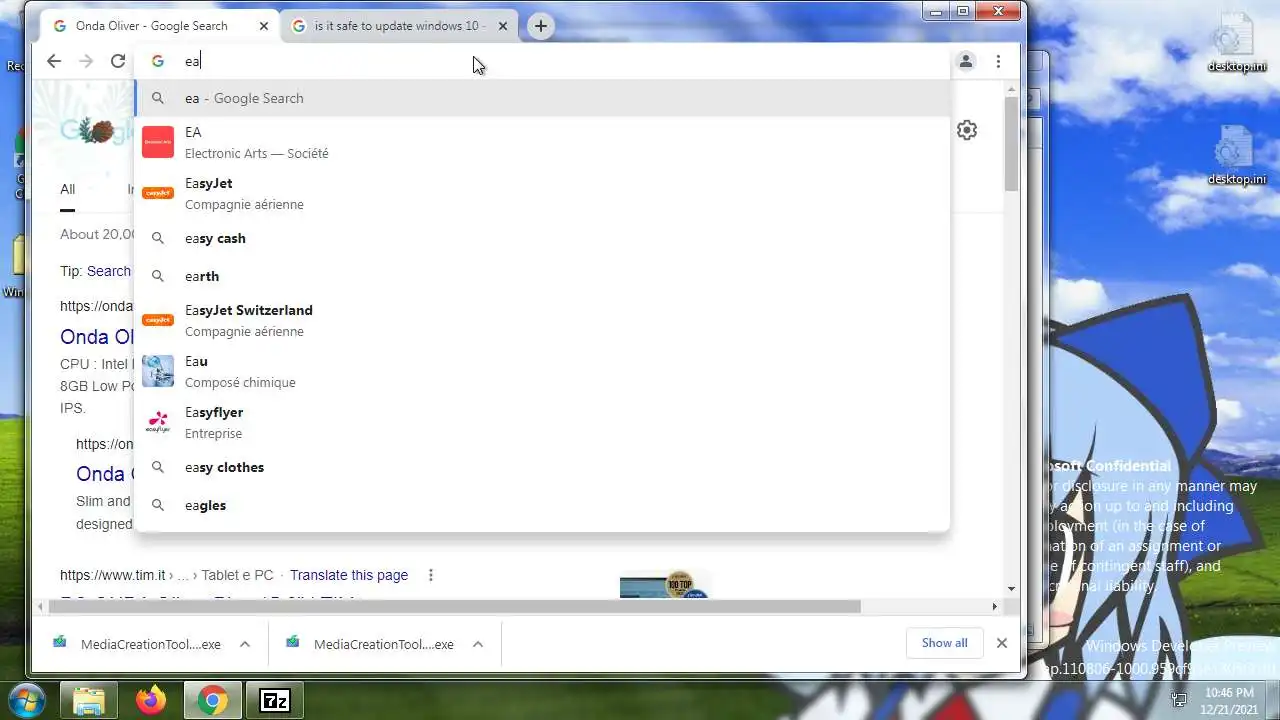The image size is (1280, 720).
Task: Click the horizontal scrollbar right arrow
Action: [x=994, y=606]
